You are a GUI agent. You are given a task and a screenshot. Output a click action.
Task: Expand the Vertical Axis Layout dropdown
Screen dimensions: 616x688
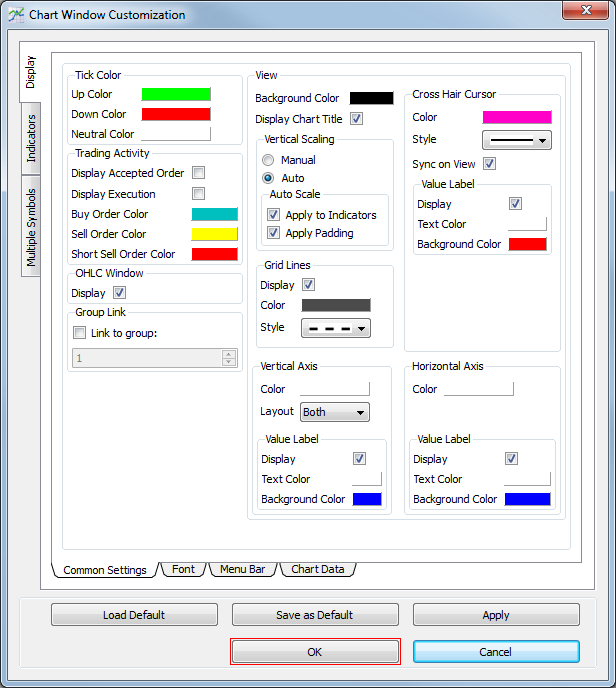pyautogui.click(x=335, y=412)
